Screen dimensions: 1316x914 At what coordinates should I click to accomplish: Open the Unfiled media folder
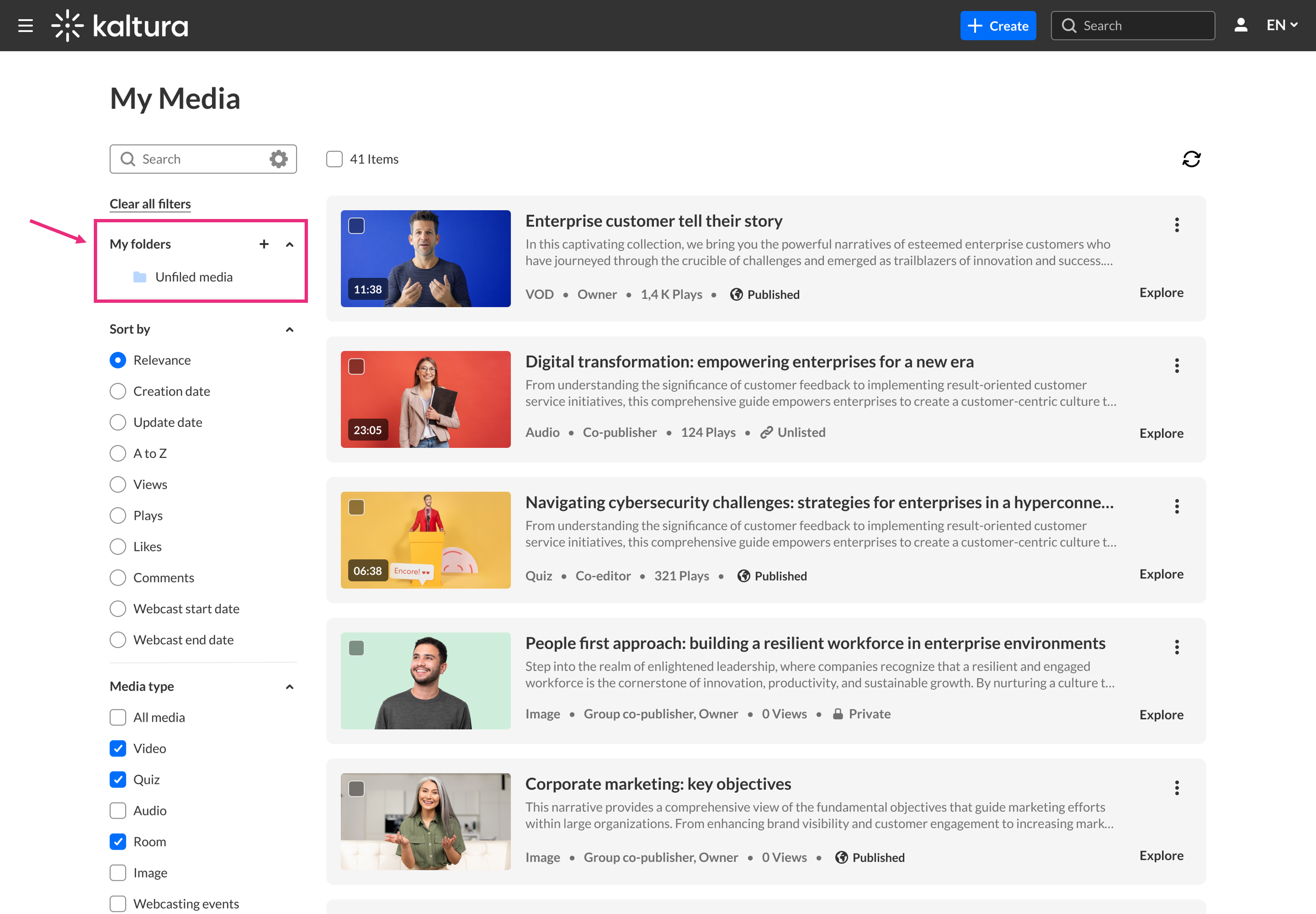point(193,277)
